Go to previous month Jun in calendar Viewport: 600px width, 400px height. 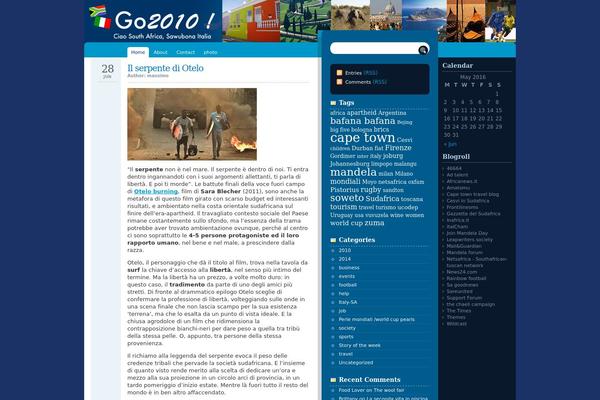450,144
